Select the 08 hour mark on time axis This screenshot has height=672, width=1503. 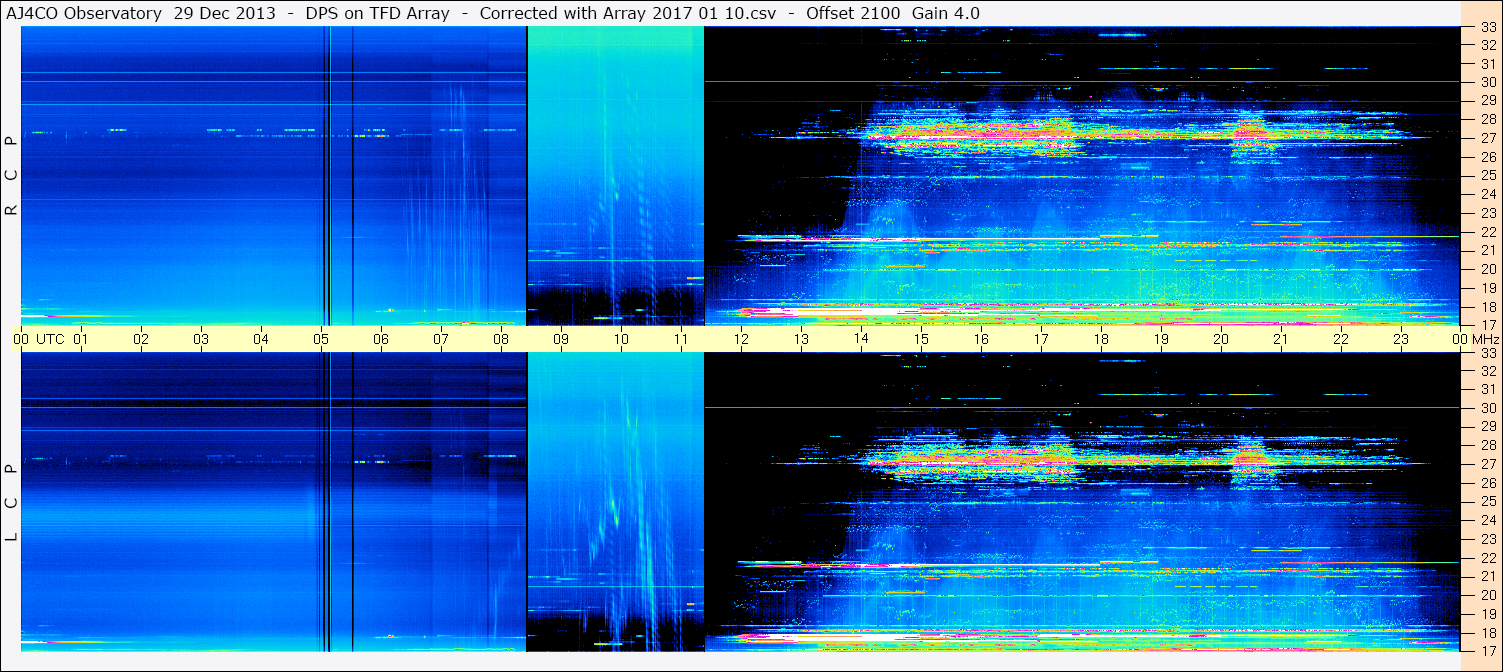coord(501,339)
